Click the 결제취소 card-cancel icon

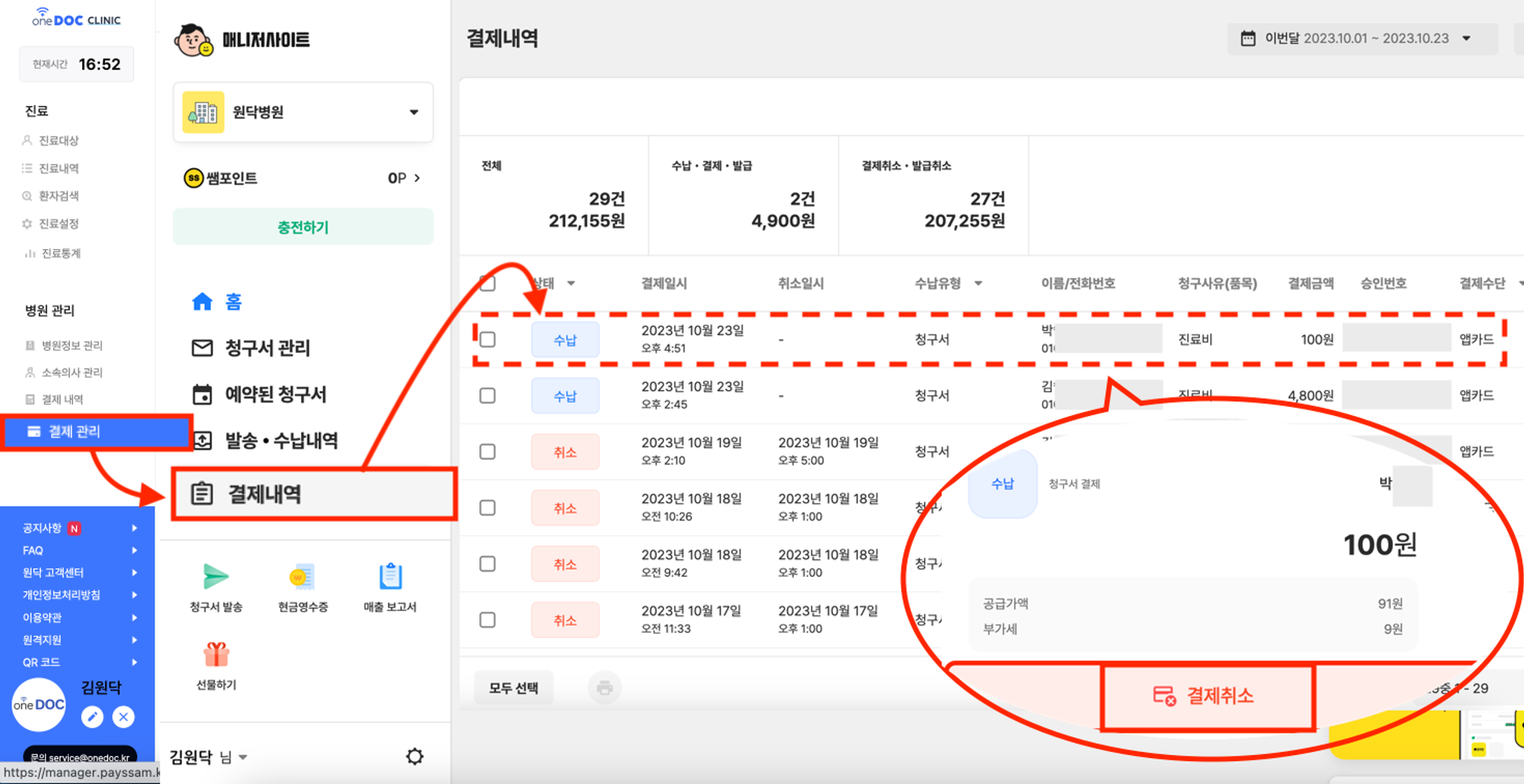(x=1164, y=696)
